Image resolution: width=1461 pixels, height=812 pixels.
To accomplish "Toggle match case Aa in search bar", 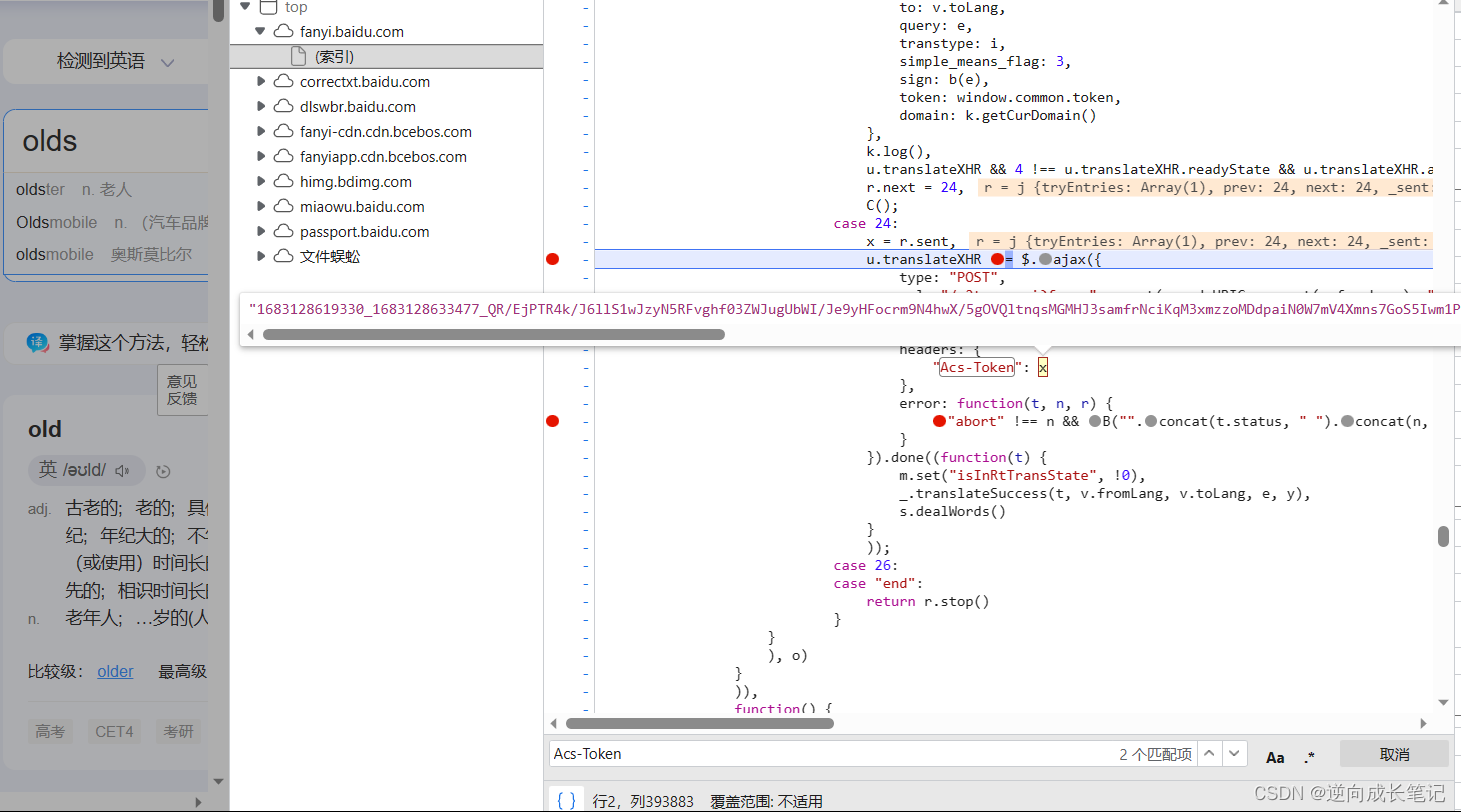I will (1275, 757).
